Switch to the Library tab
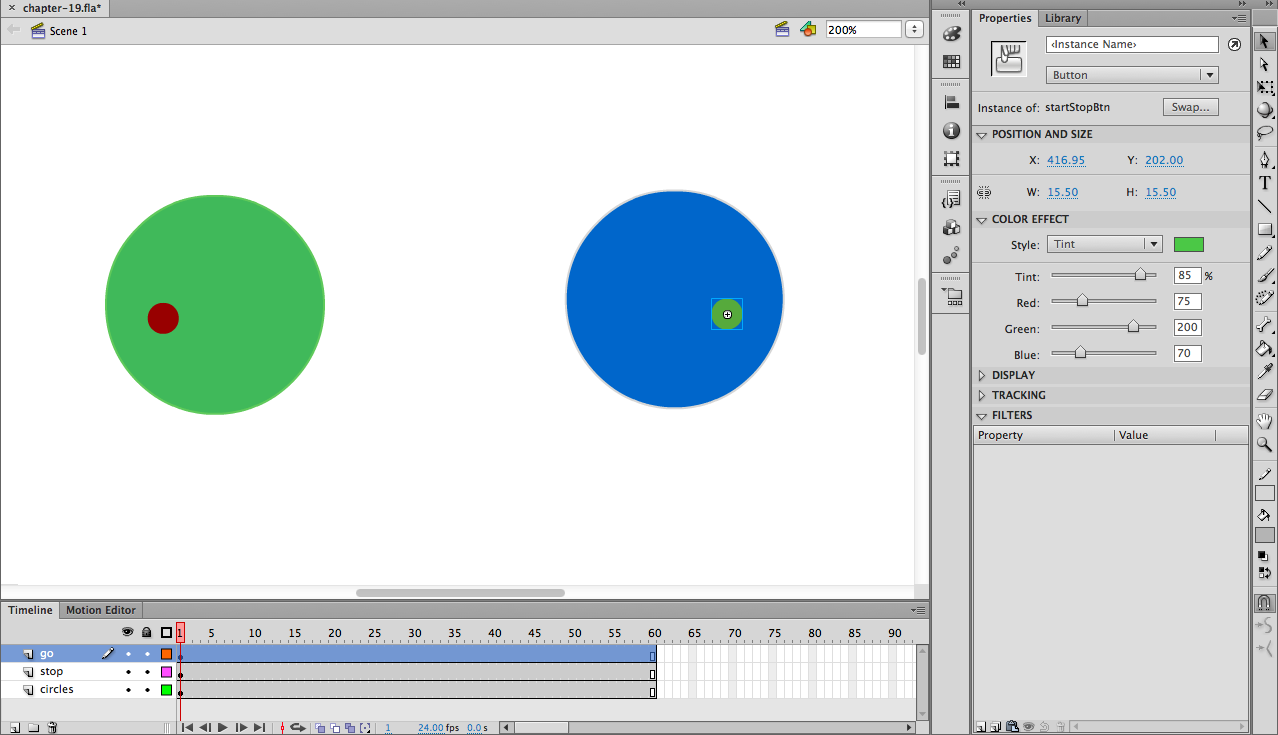1278x735 pixels. pyautogui.click(x=1062, y=18)
